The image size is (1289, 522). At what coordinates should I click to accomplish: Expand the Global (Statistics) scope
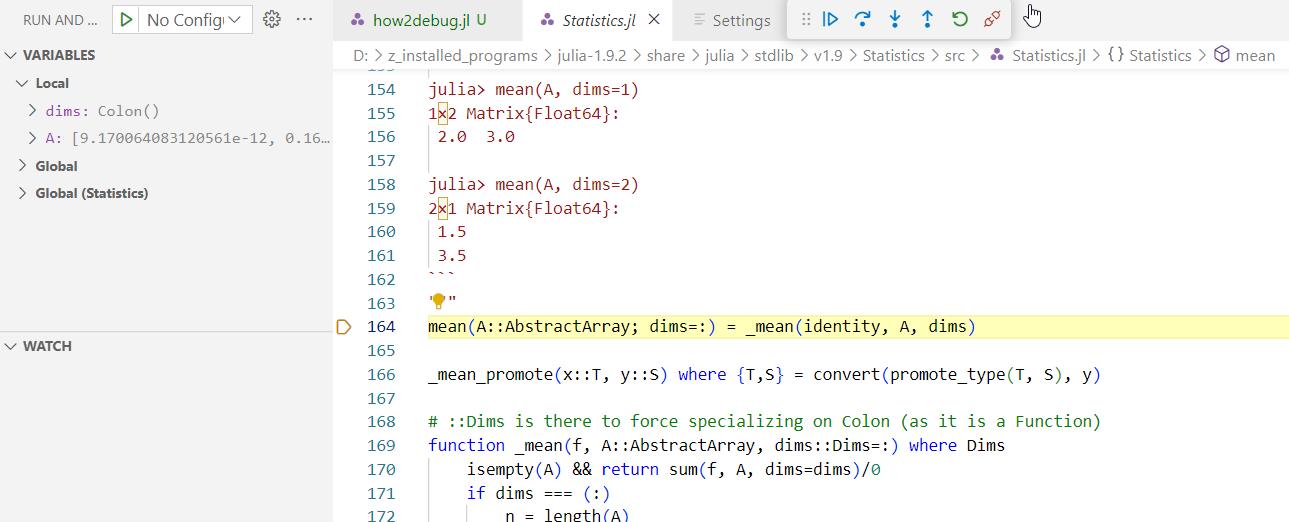tap(23, 193)
